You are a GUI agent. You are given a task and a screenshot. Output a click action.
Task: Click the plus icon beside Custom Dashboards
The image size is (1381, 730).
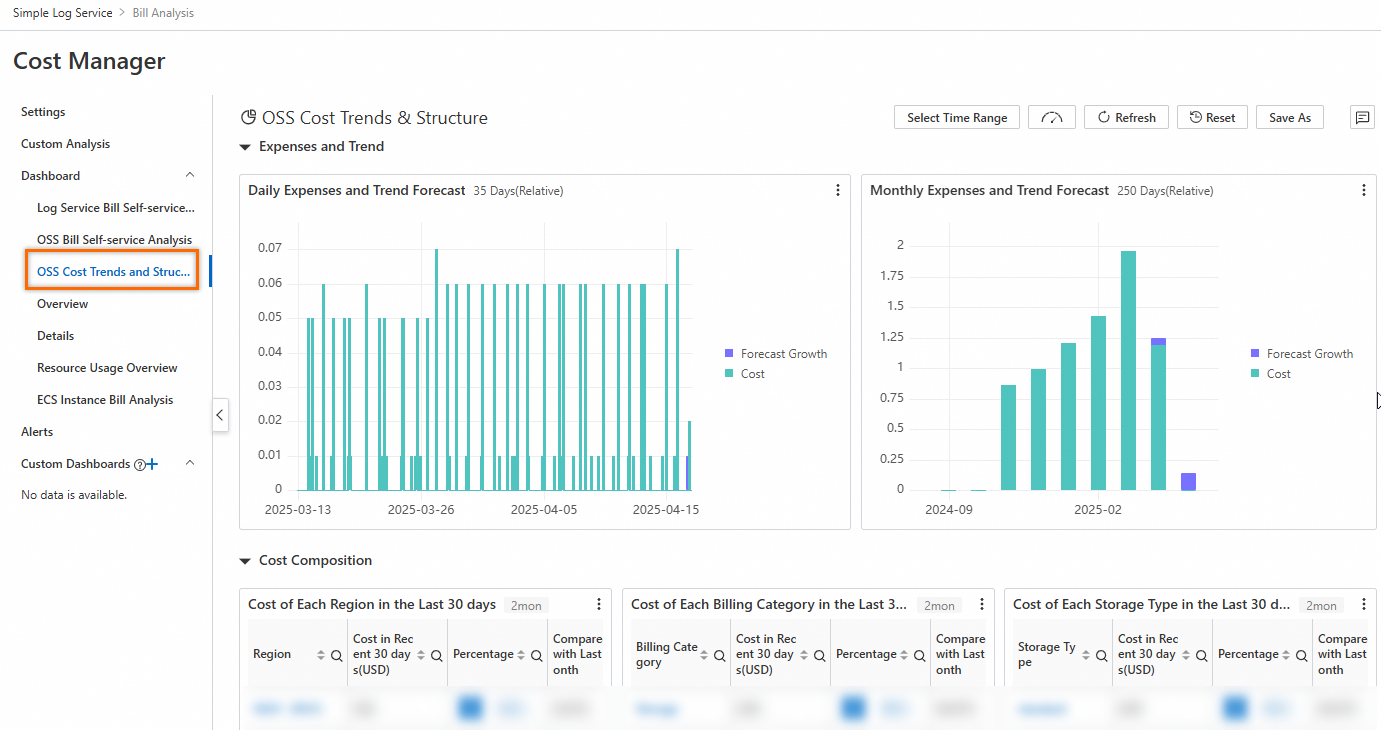(x=153, y=464)
